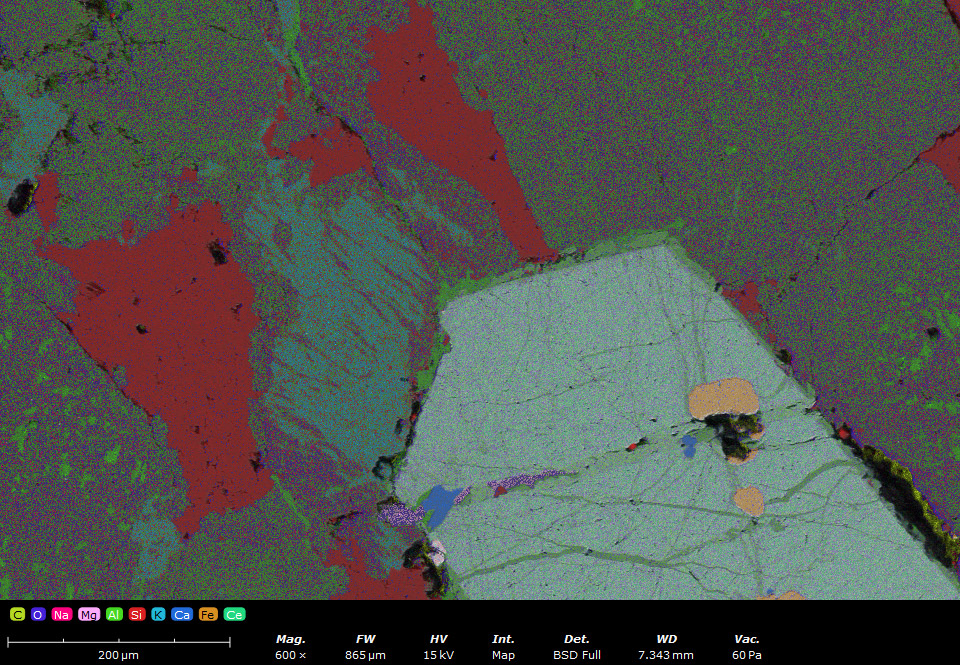Screen dimensions: 960x665
Task: Click the Ca calcium element badge
Action: [x=182, y=614]
